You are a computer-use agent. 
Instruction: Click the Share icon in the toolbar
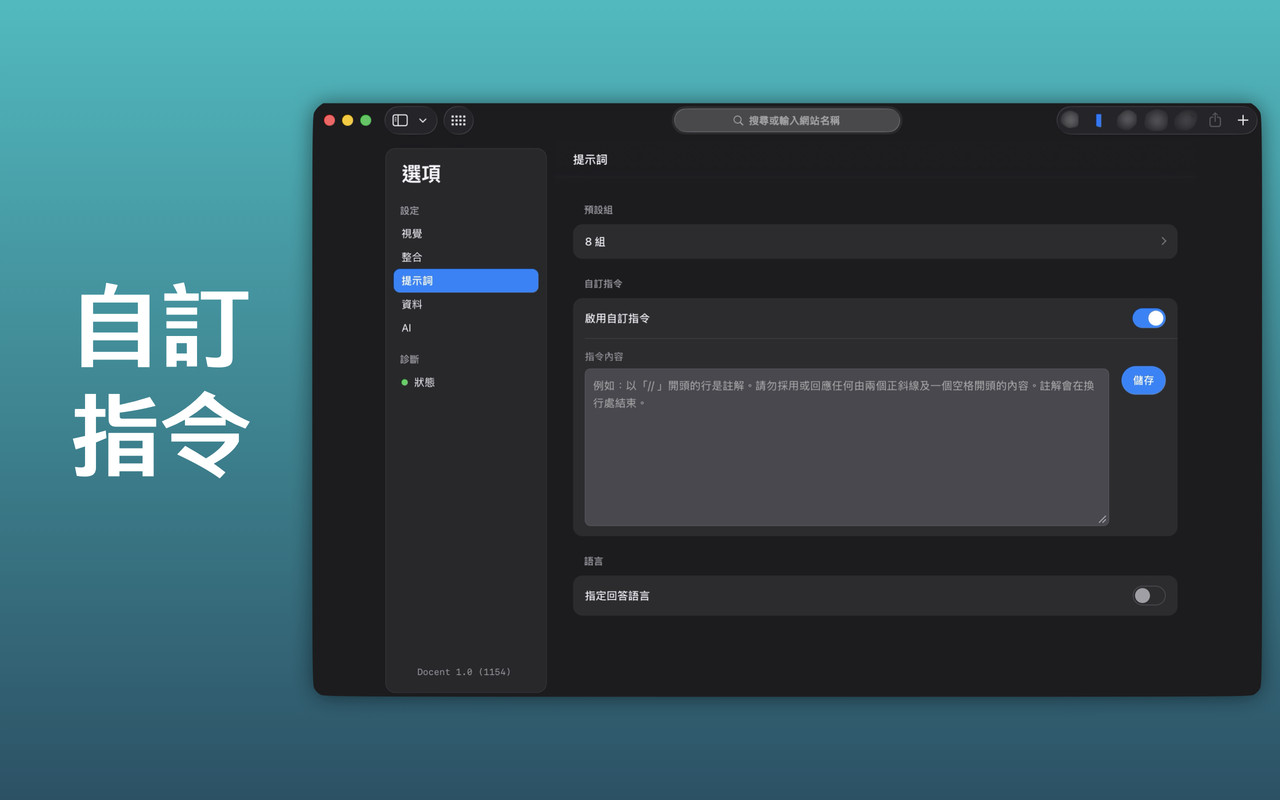1215,120
